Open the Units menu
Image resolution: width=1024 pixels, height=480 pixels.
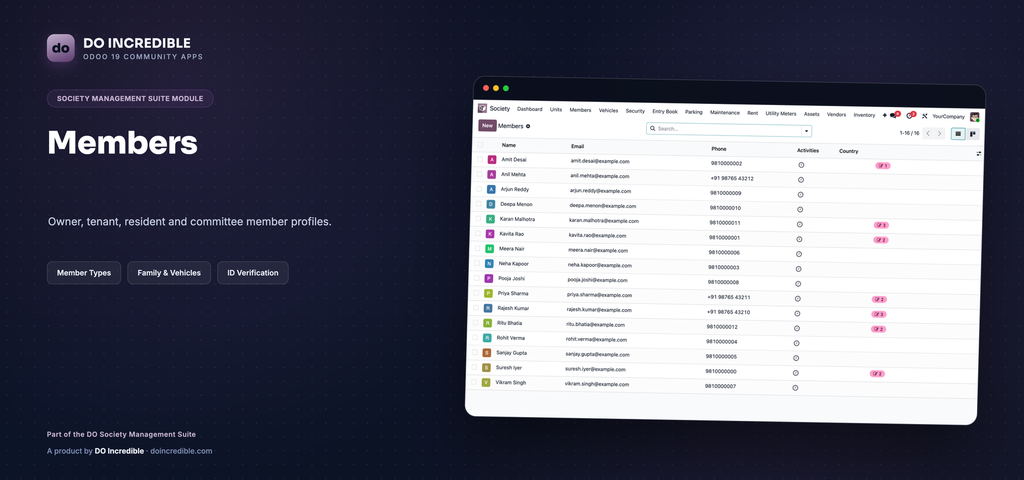coord(556,110)
